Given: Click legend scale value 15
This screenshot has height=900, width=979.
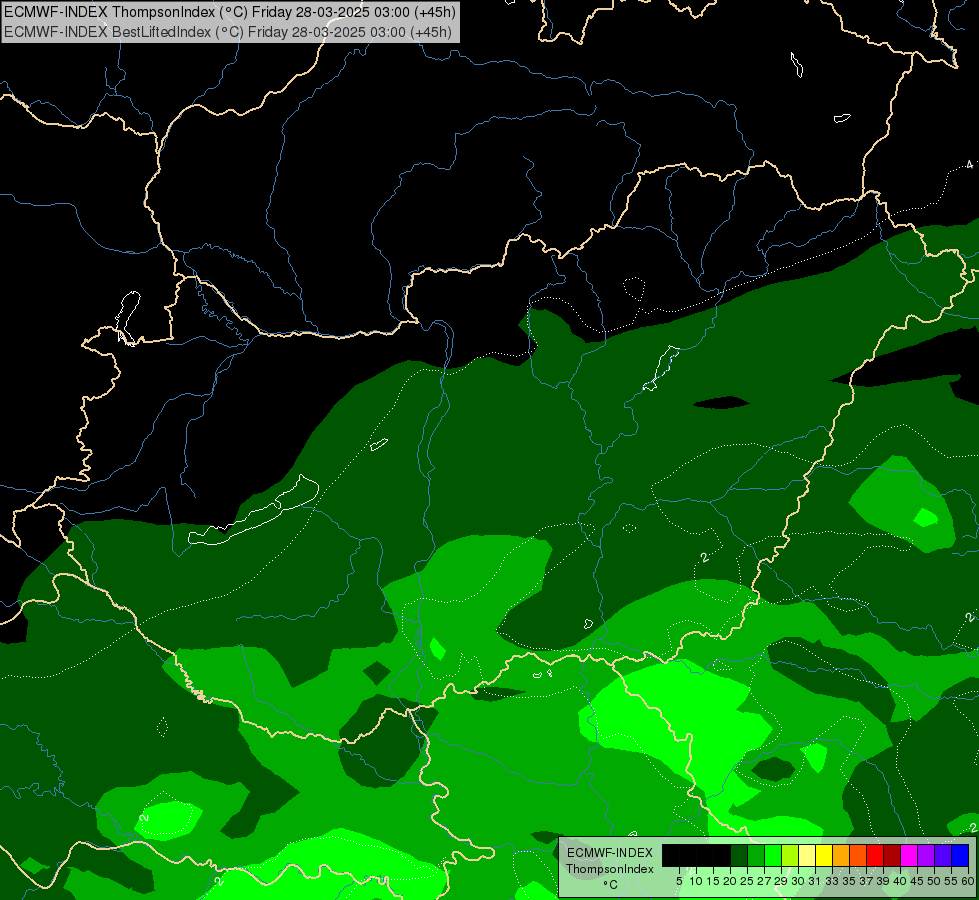Looking at the screenshot, I should pyautogui.click(x=713, y=881).
